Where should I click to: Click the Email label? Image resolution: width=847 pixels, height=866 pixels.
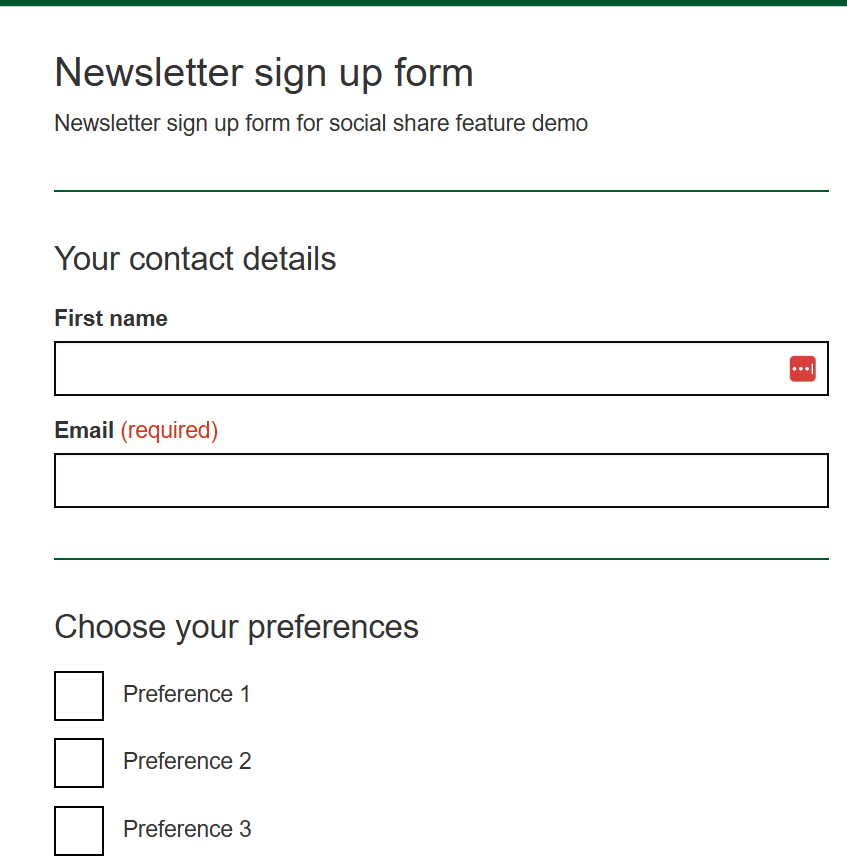click(x=83, y=430)
